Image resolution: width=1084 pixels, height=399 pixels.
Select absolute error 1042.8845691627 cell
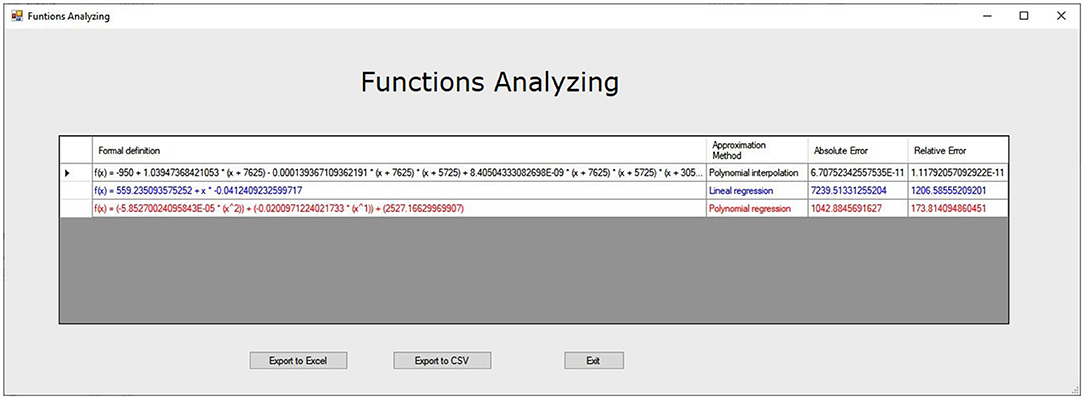[857, 208]
